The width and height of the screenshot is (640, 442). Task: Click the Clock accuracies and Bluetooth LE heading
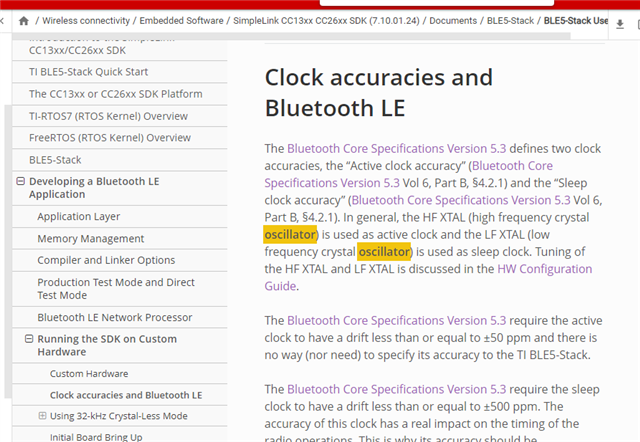(379, 93)
